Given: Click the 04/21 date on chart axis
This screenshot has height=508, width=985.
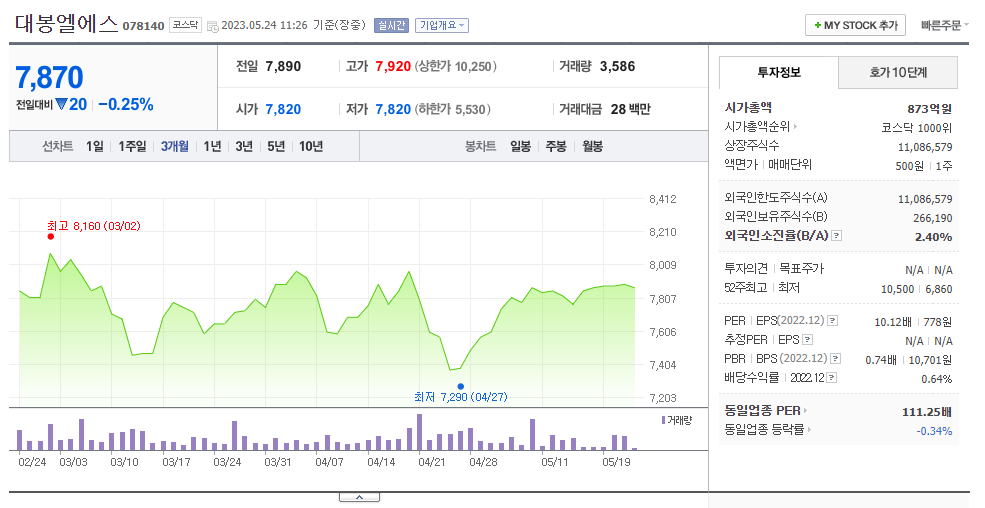Looking at the screenshot, I should tap(432, 462).
